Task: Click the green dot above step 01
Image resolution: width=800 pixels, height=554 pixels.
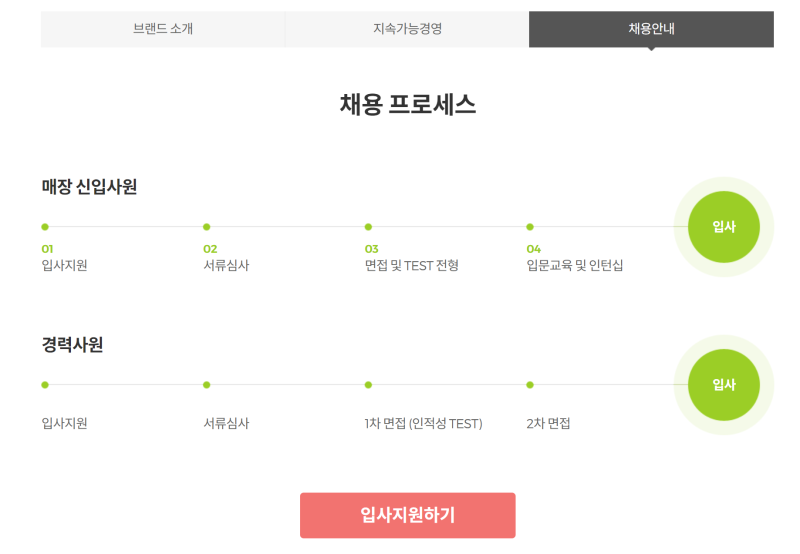Action: click(x=45, y=227)
